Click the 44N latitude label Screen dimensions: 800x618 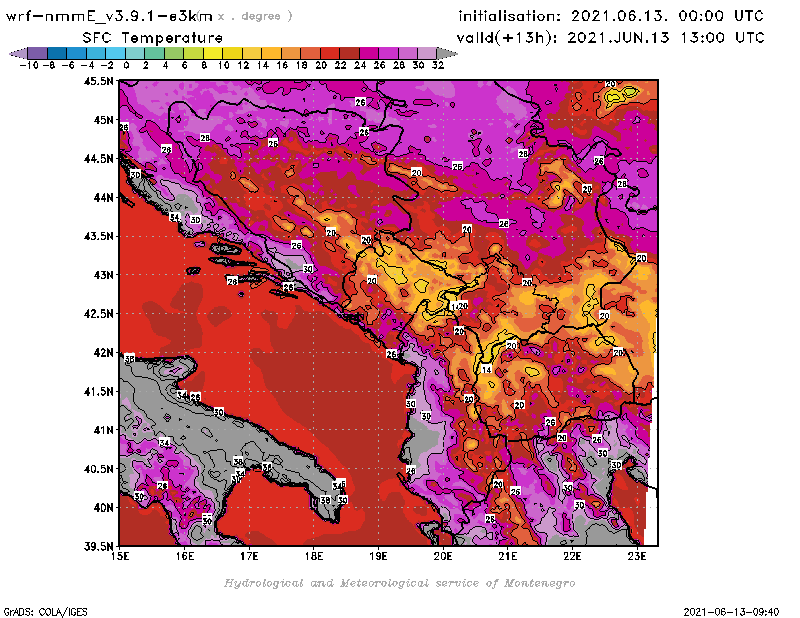click(x=103, y=197)
